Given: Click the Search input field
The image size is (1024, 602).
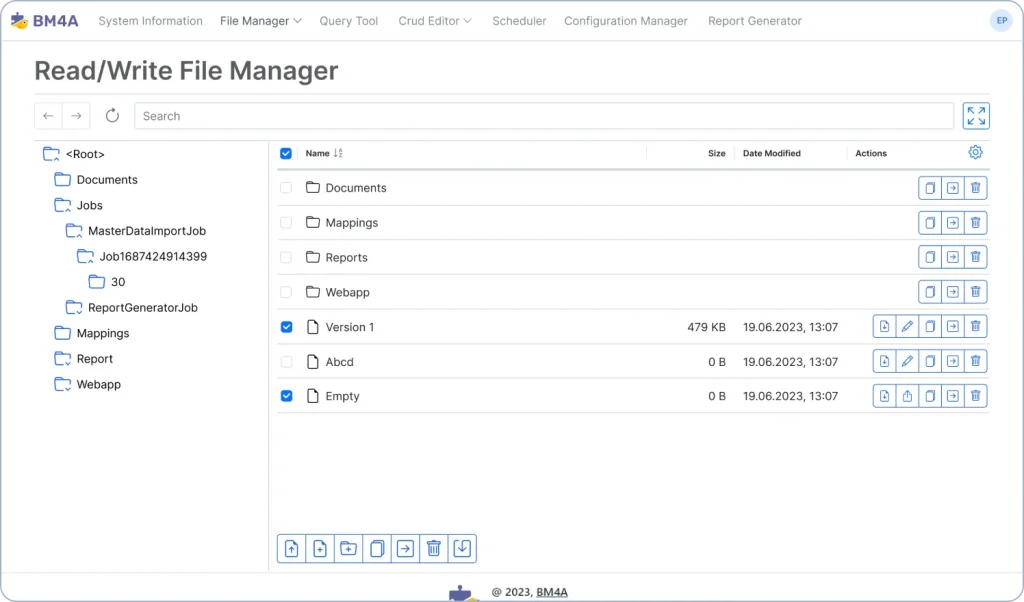Looking at the screenshot, I should pyautogui.click(x=544, y=116).
